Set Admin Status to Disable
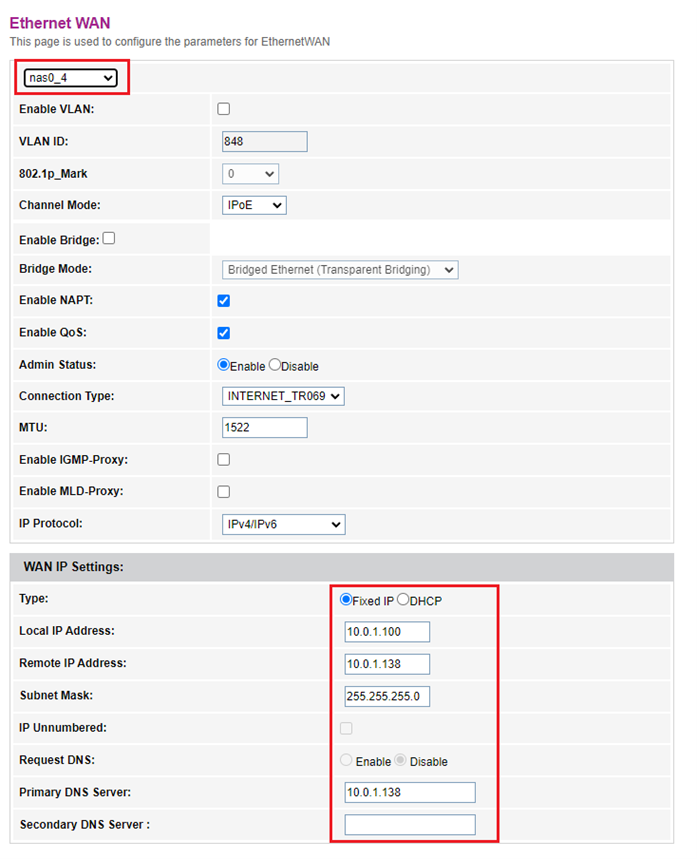This screenshot has height=859, width=697. pos(275,365)
